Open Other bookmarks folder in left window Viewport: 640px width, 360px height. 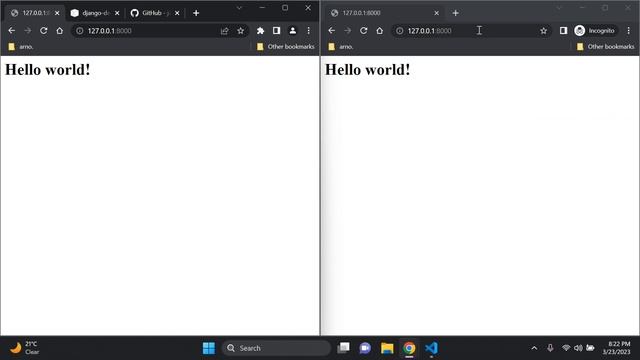286,47
